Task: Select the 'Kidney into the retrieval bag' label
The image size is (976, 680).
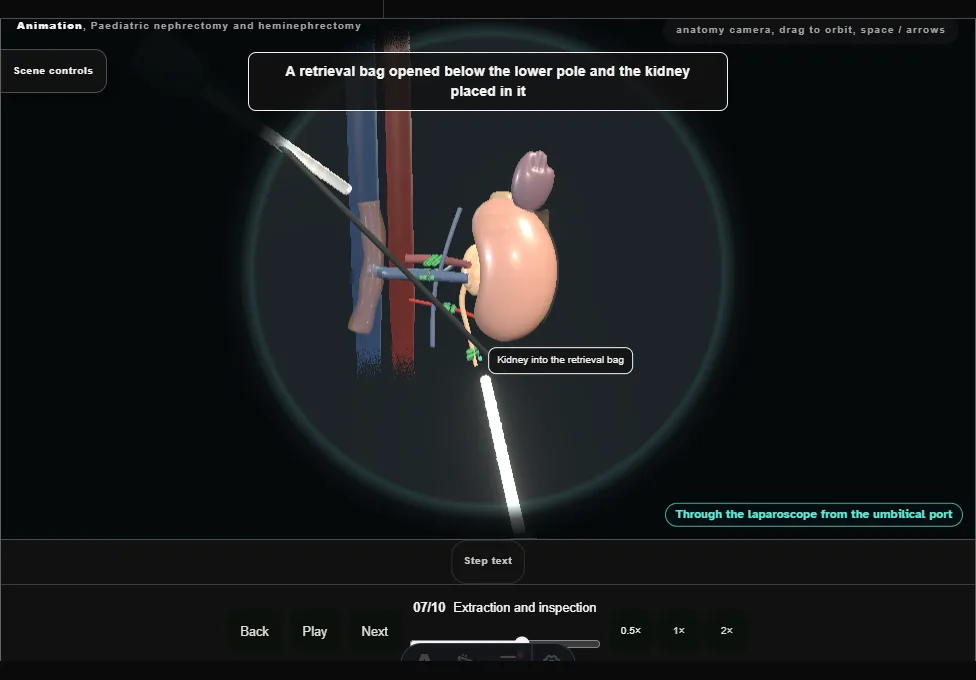Action: (560, 360)
